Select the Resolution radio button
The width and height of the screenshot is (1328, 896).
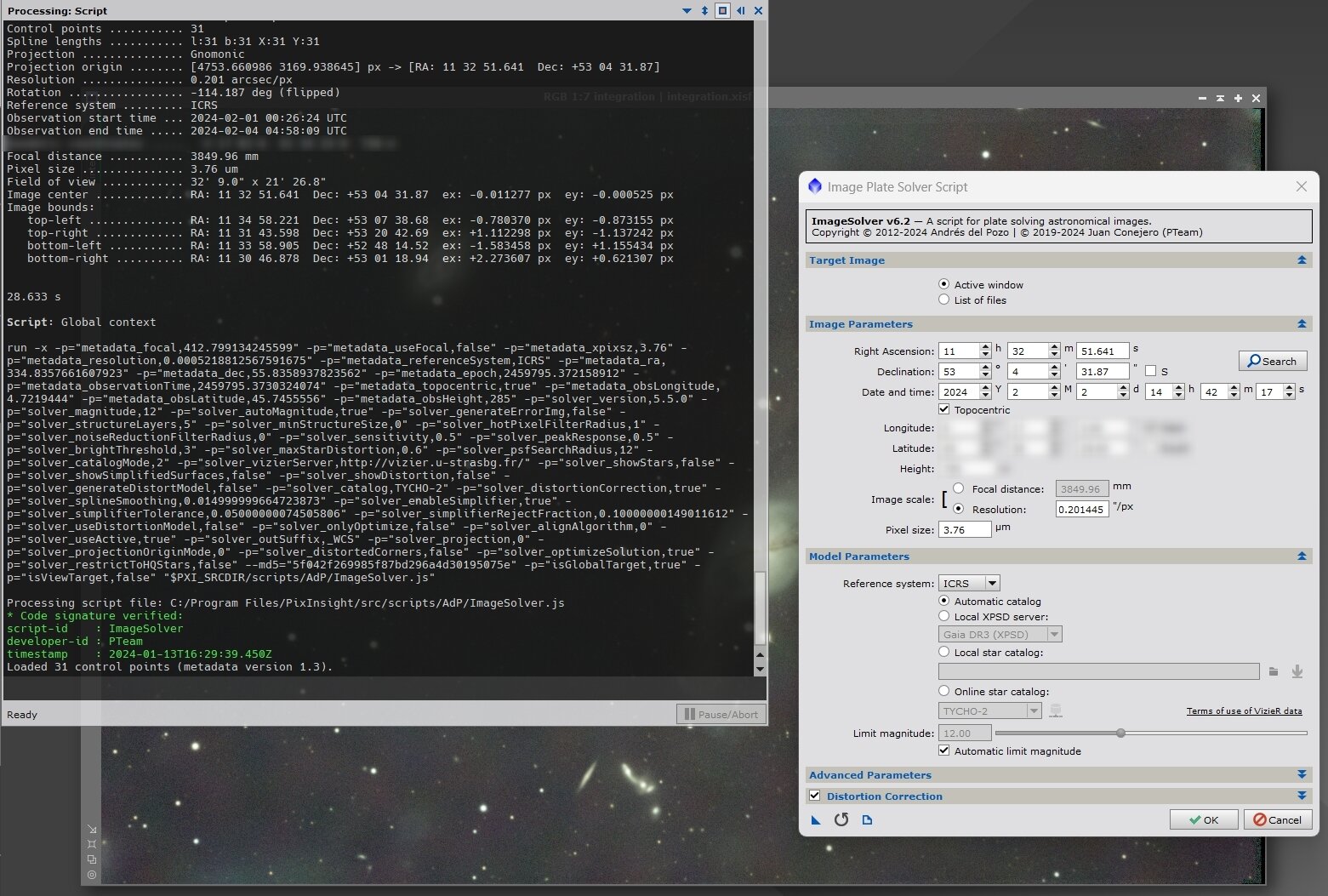[x=959, y=509]
